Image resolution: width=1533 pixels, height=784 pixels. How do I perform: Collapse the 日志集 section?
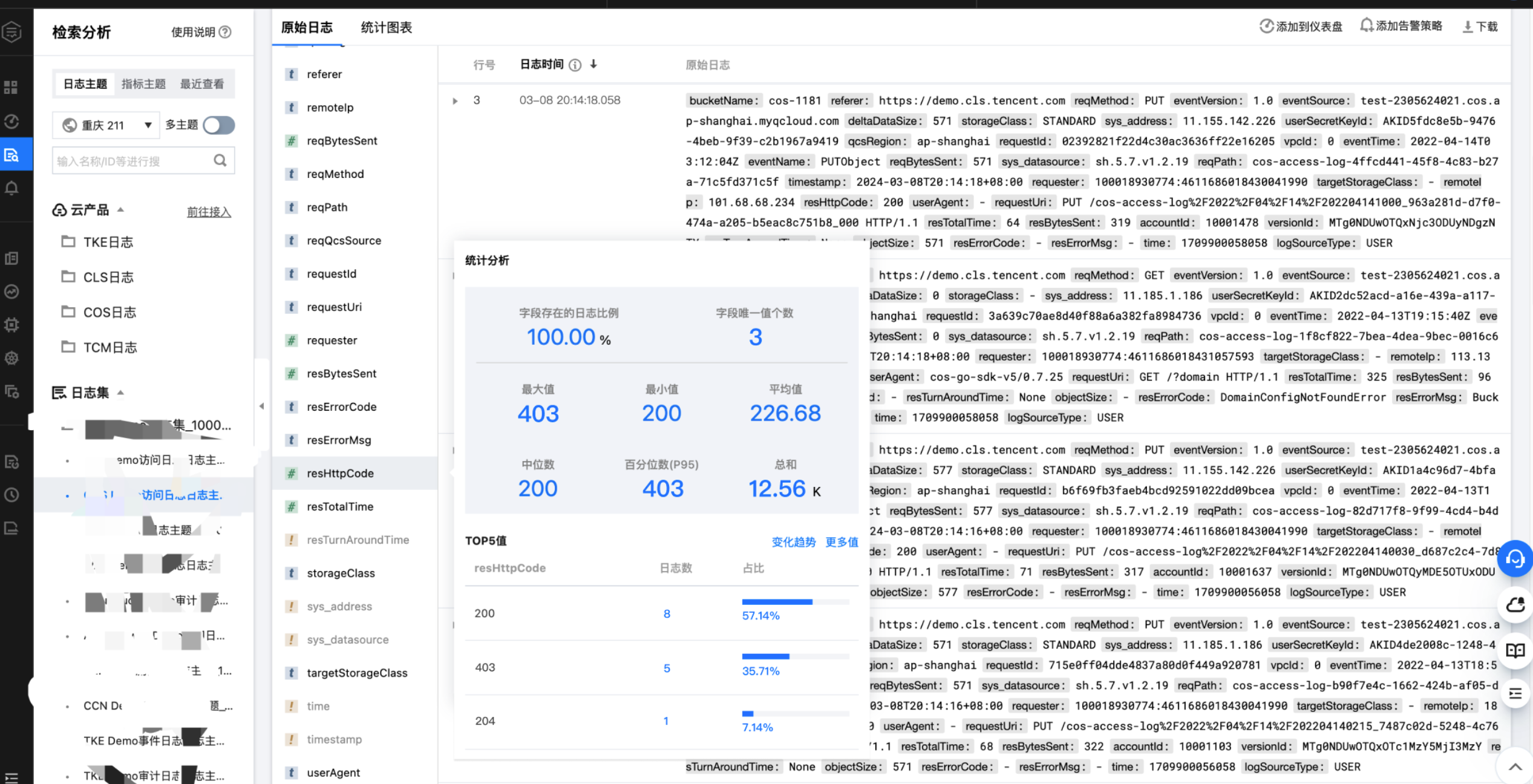(120, 392)
